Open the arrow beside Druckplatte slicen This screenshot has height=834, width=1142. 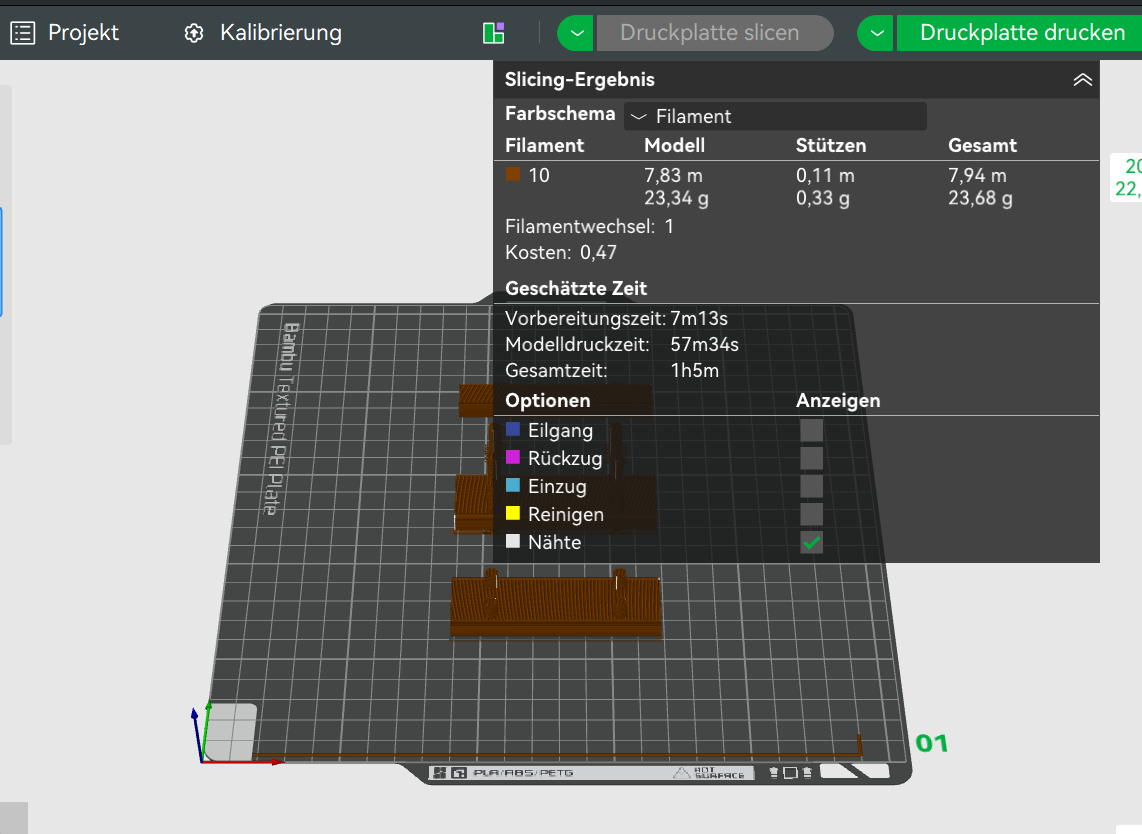point(575,33)
